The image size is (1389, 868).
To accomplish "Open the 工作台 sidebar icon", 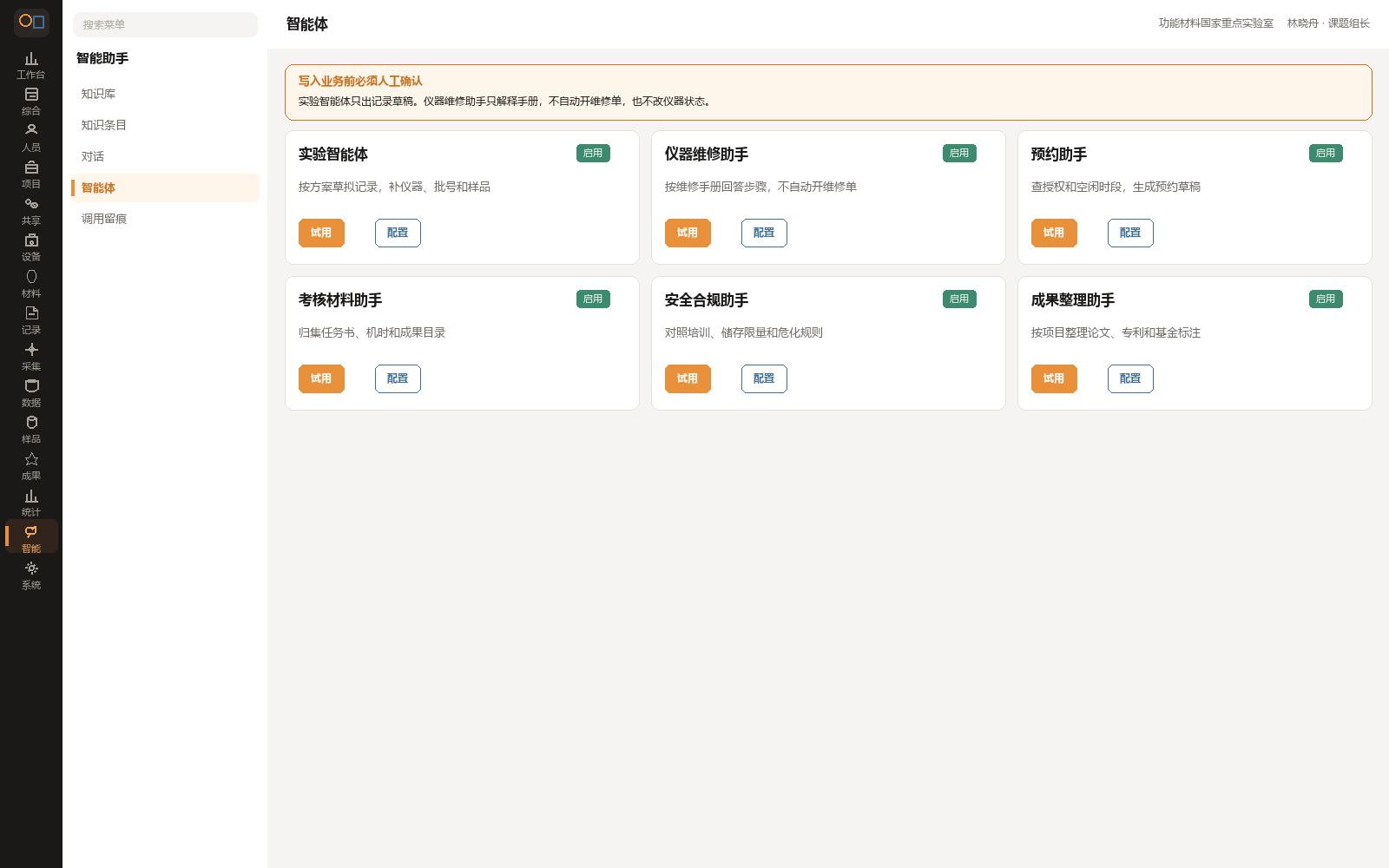I will pos(31,65).
